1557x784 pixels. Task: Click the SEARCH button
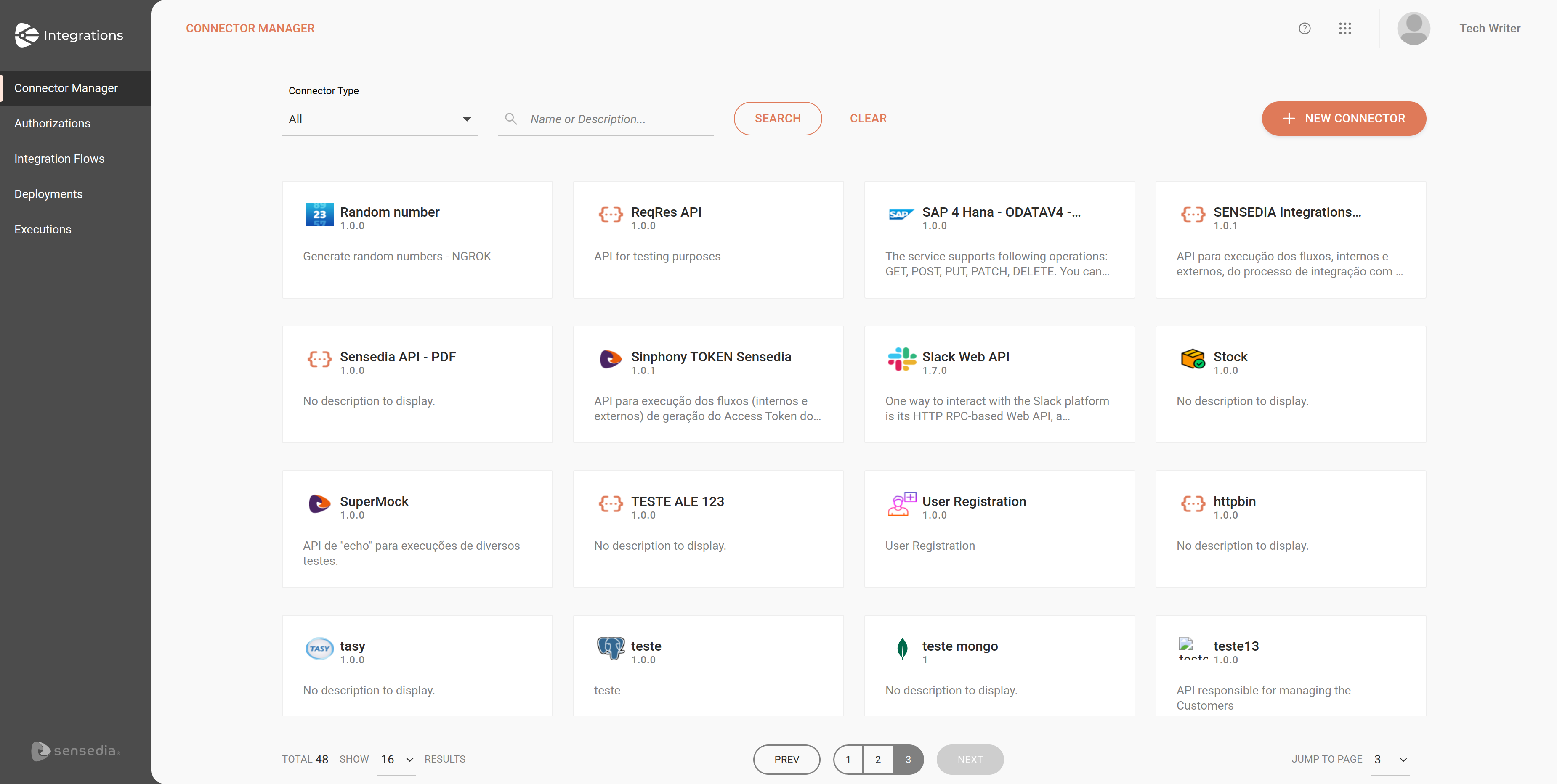777,118
